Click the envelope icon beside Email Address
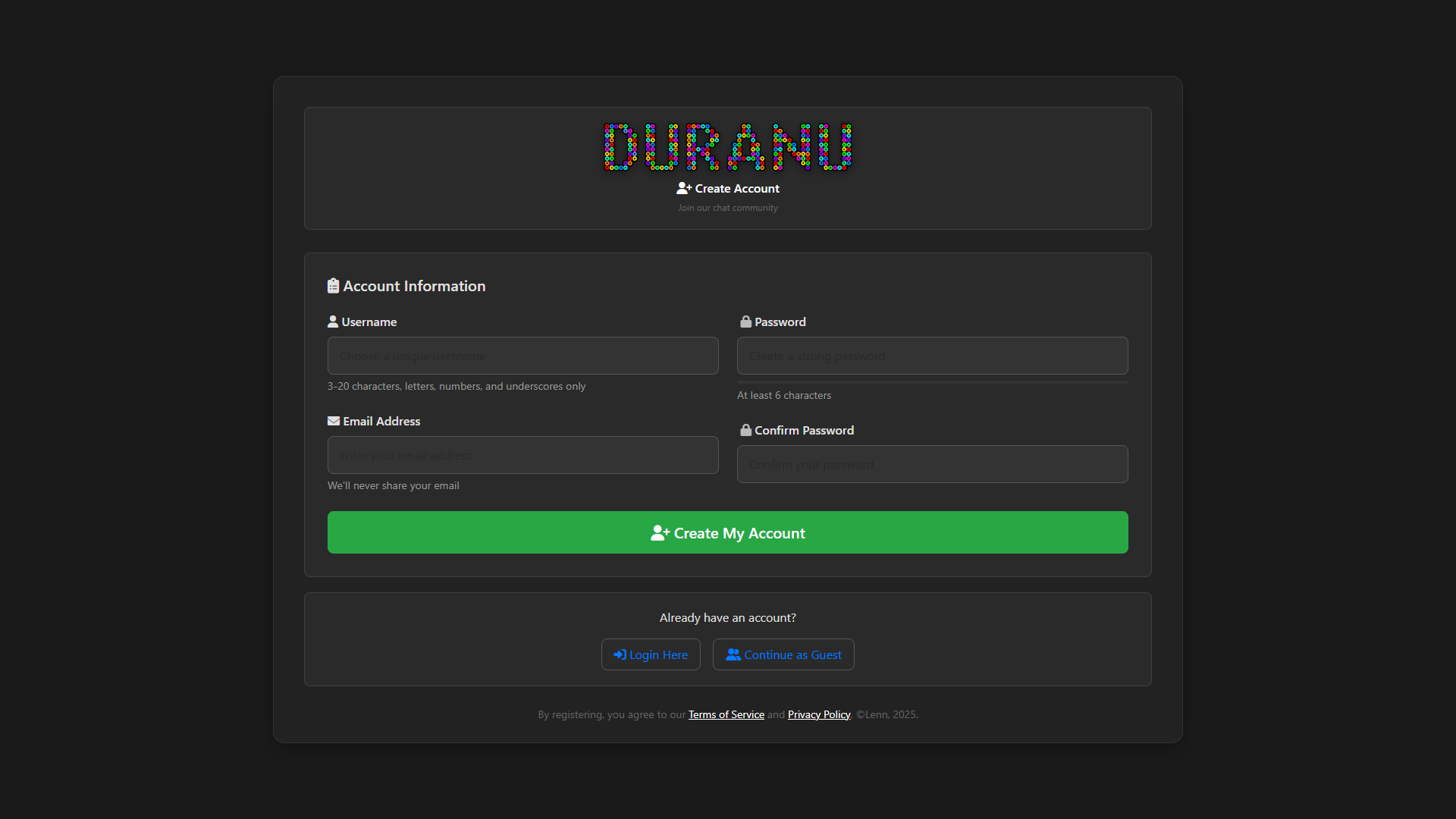The width and height of the screenshot is (1456, 819). pos(334,421)
